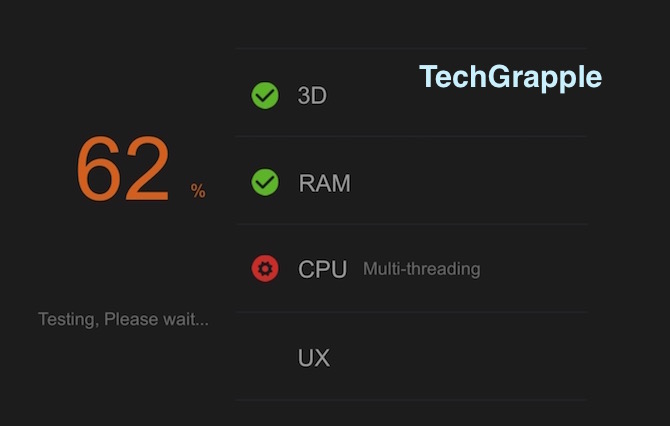Click the divider between RAM and CPU rows
This screenshot has width=670, height=426.
411,224
